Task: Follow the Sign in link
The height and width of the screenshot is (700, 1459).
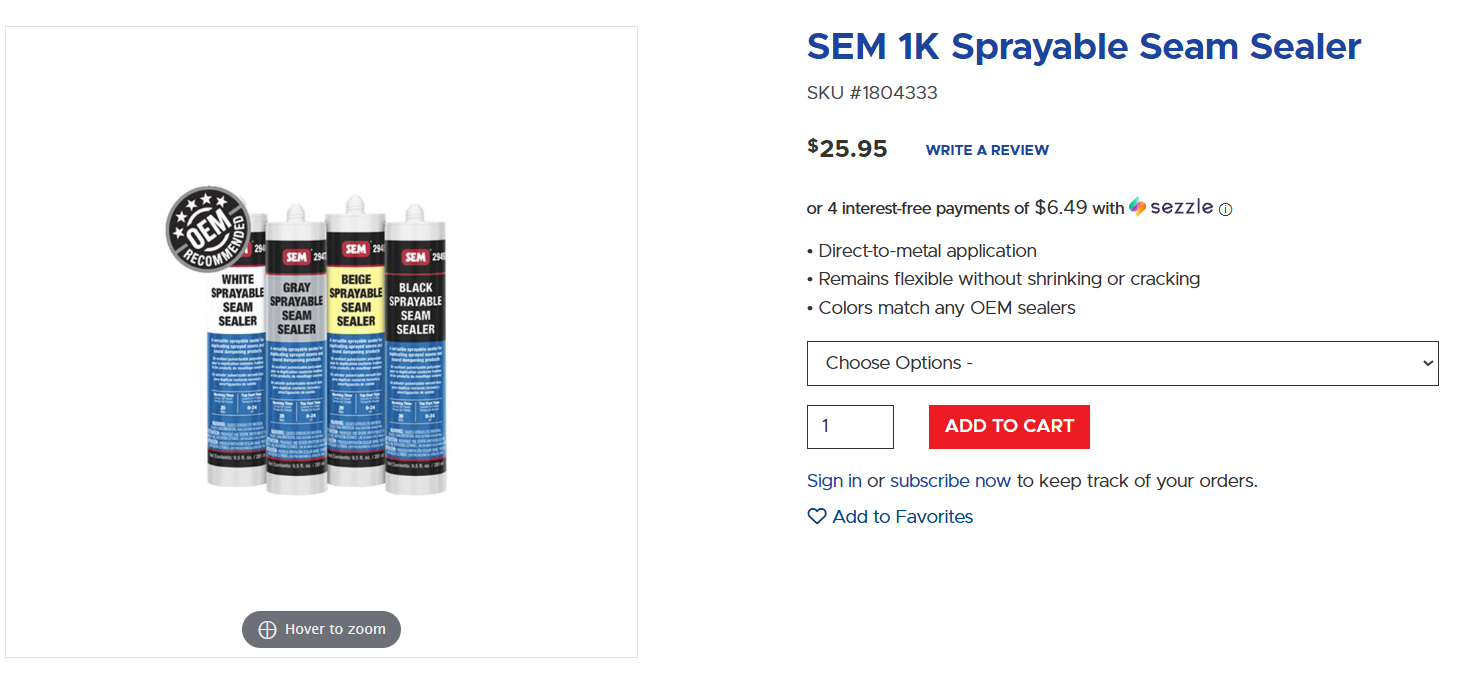Action: click(x=834, y=481)
